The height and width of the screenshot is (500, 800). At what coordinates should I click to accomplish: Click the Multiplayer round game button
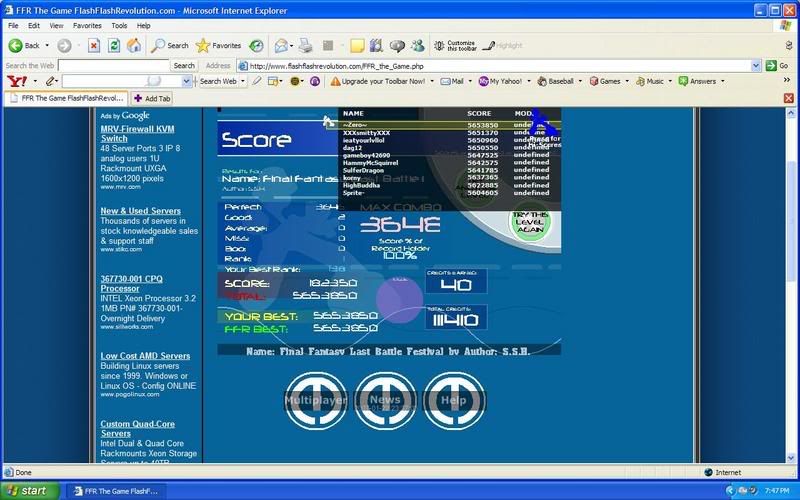tap(315, 400)
